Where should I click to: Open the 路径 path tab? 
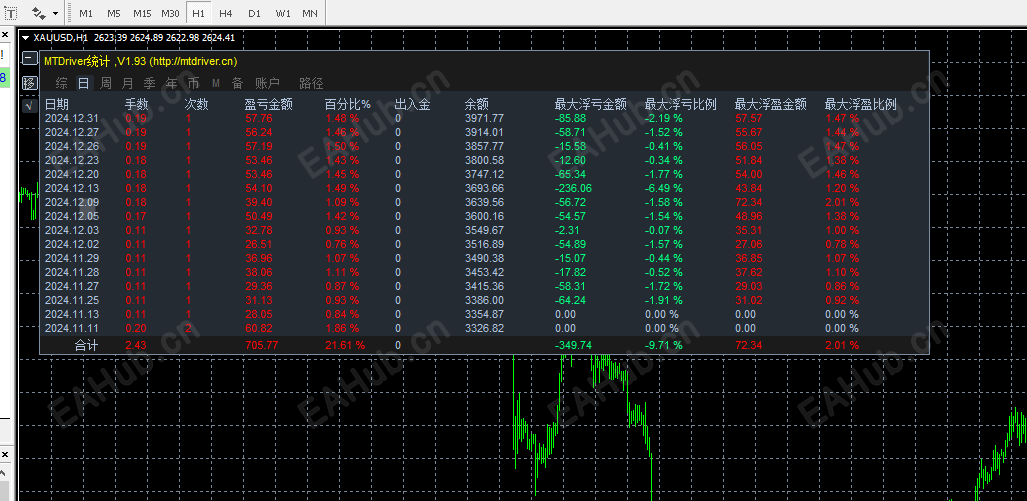[x=311, y=83]
